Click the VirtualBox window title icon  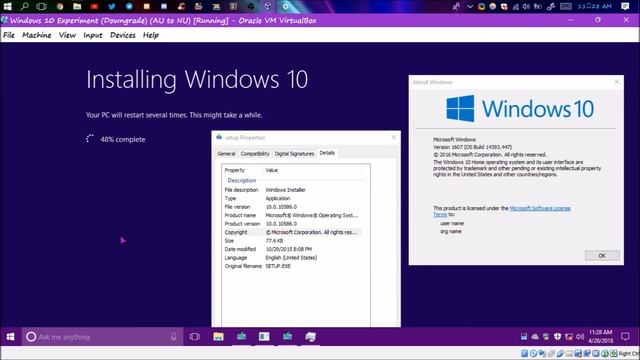(x=4, y=20)
